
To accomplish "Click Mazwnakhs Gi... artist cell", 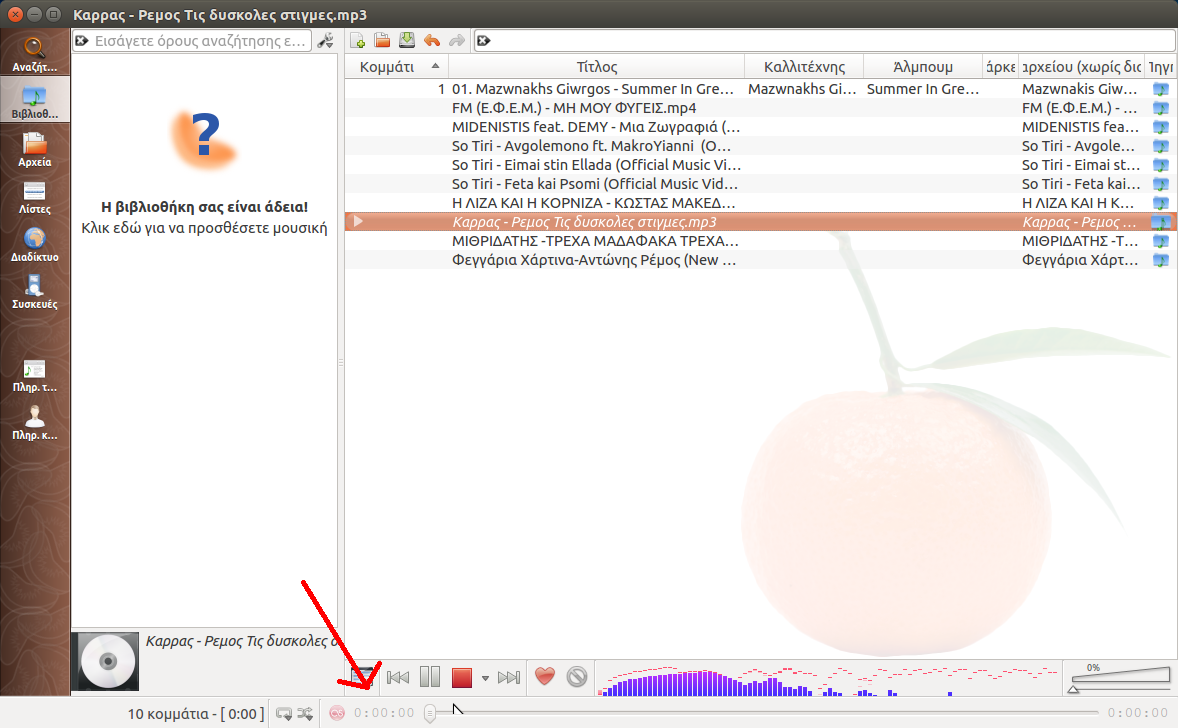I will coord(802,89).
